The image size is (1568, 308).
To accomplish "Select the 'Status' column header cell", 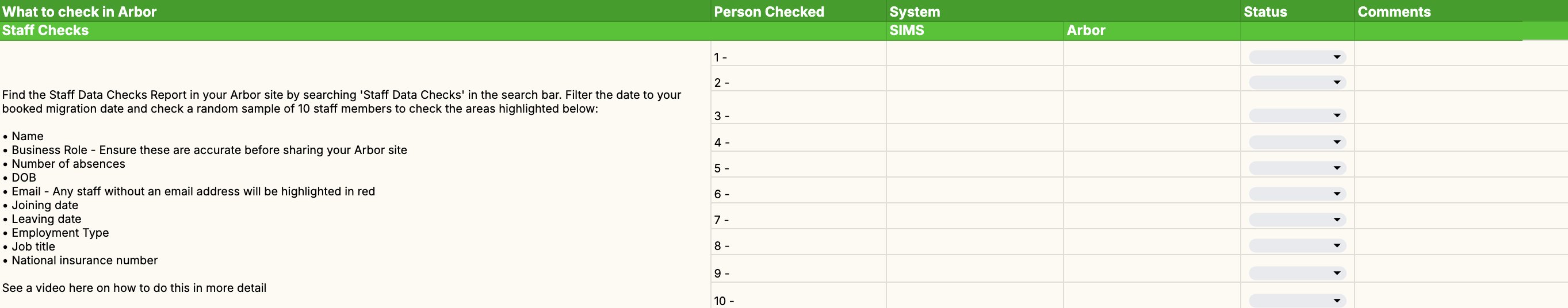I will 1297,11.
